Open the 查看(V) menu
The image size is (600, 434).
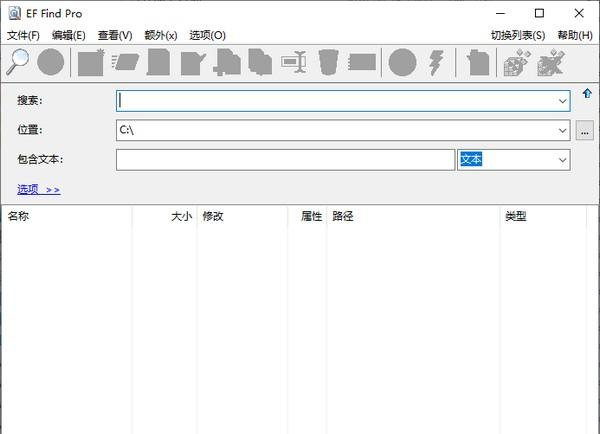pyautogui.click(x=115, y=36)
